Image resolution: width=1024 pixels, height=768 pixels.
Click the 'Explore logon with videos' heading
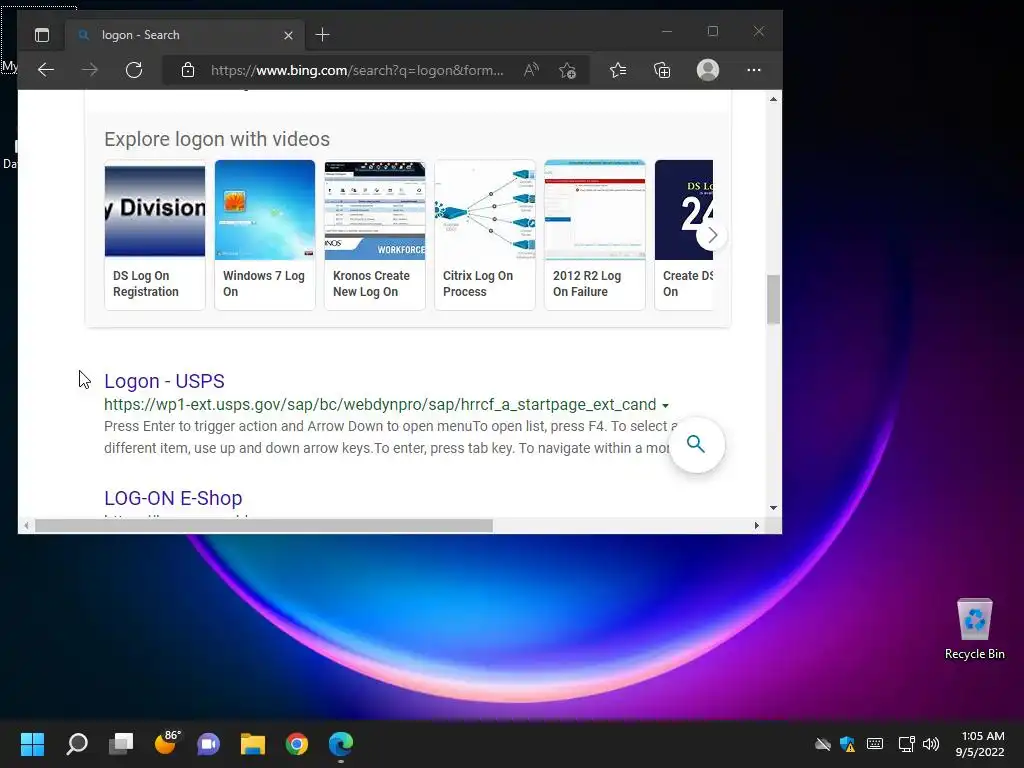tap(217, 139)
